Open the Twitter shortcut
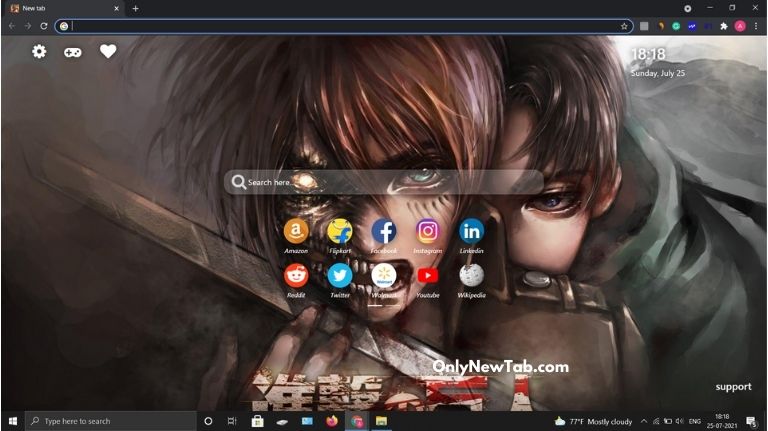 [x=339, y=275]
